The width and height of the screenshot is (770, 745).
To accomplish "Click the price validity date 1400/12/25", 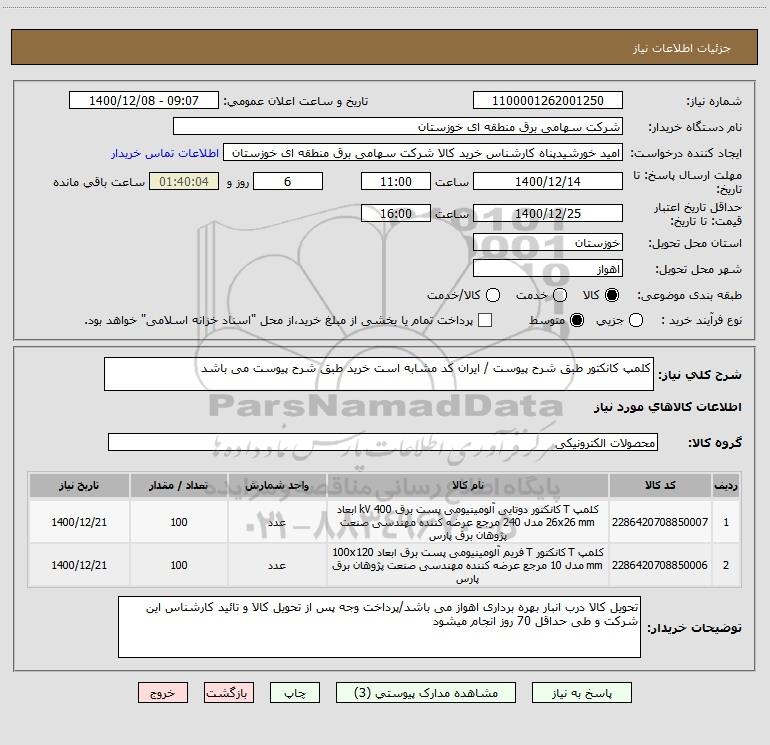I will (548, 214).
